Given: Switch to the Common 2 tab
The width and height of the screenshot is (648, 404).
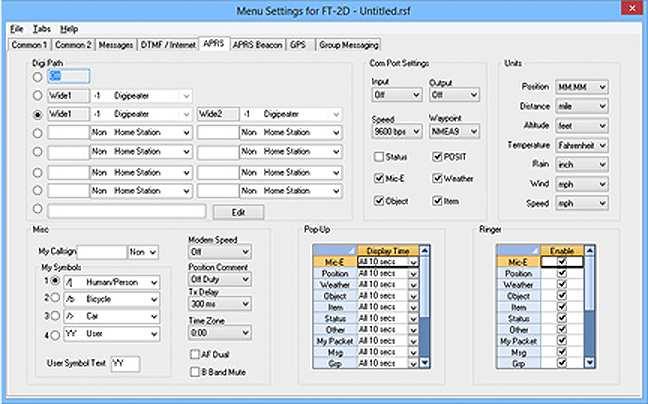Looking at the screenshot, I should (73, 45).
